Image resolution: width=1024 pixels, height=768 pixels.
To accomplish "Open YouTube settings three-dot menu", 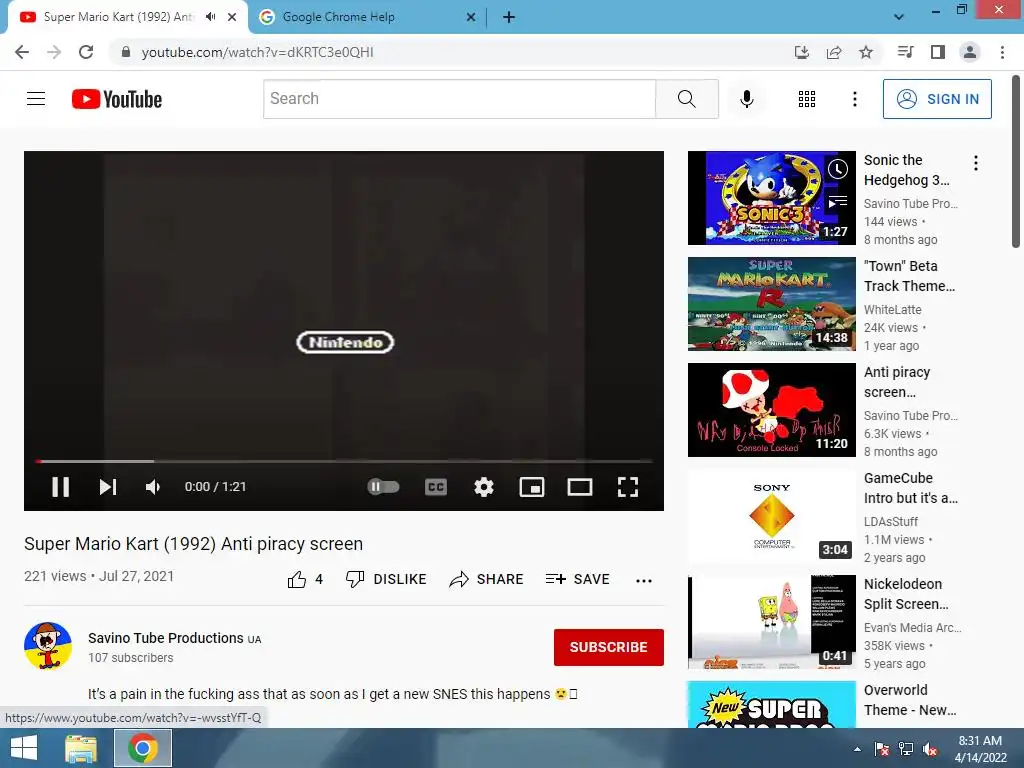I will tap(854, 99).
